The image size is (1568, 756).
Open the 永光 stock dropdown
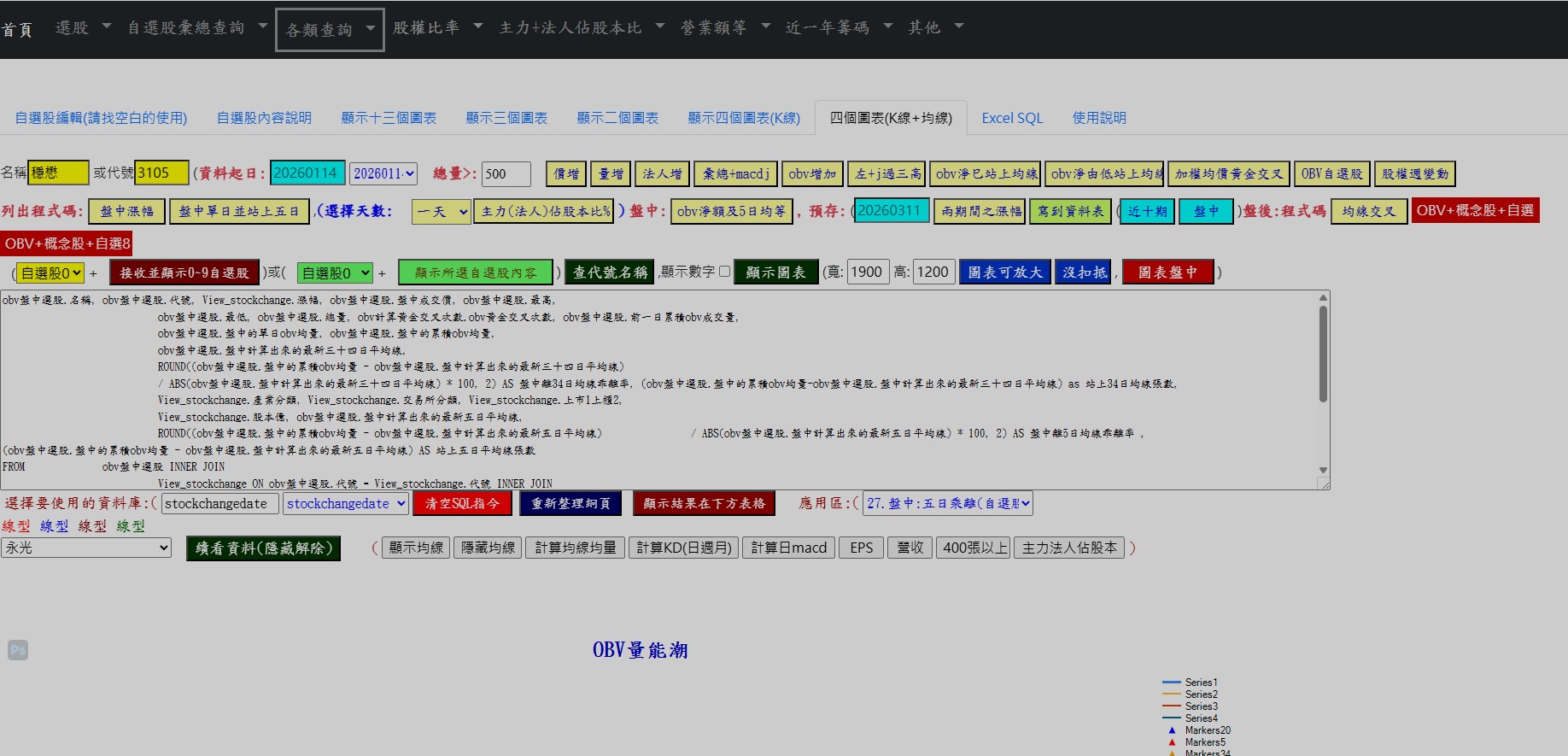[86, 548]
